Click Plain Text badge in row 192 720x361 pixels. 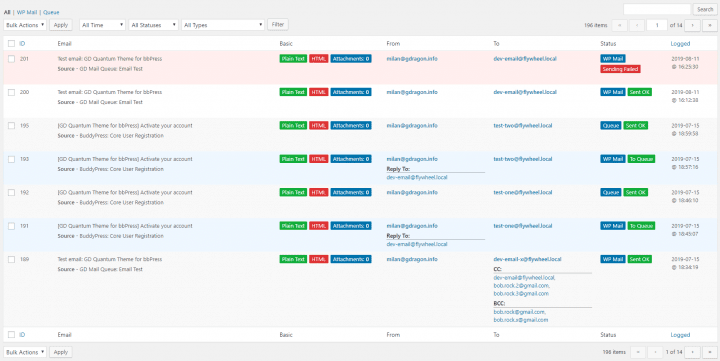(x=293, y=193)
